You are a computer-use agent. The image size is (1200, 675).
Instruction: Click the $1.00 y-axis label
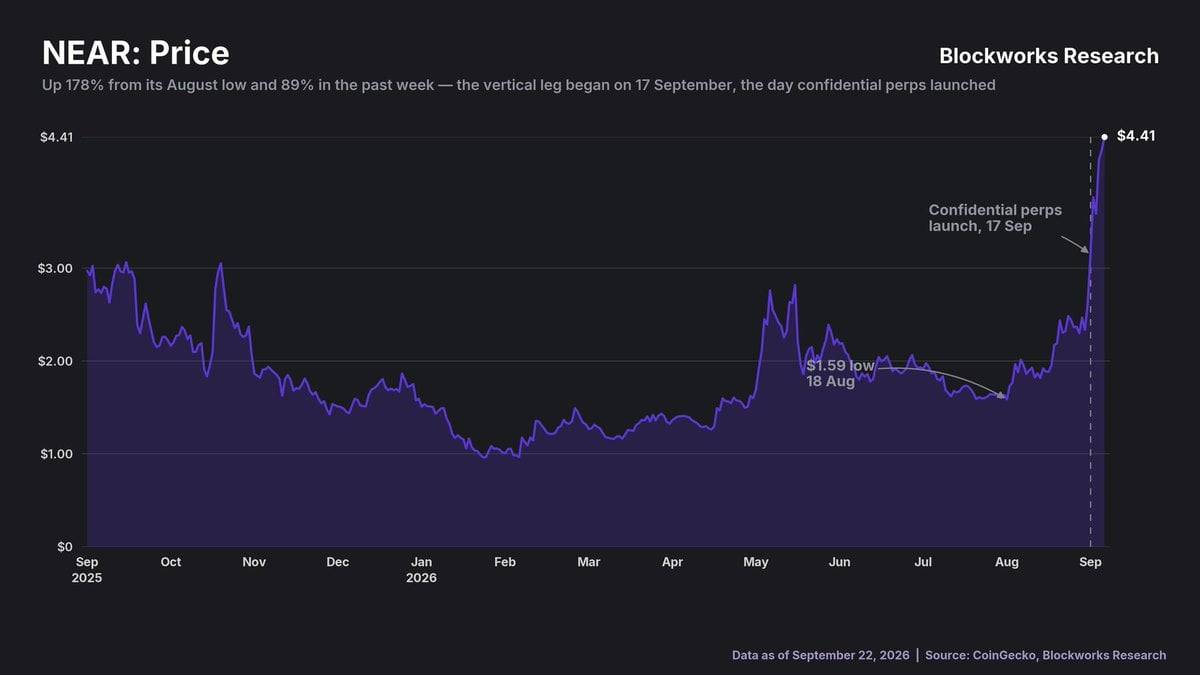[57, 454]
